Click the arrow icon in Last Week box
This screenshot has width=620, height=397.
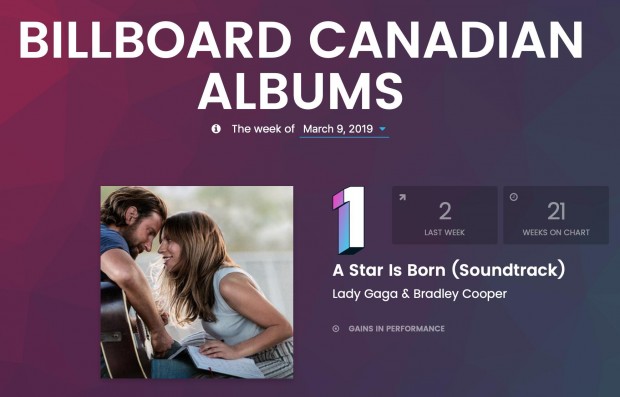click(x=402, y=197)
